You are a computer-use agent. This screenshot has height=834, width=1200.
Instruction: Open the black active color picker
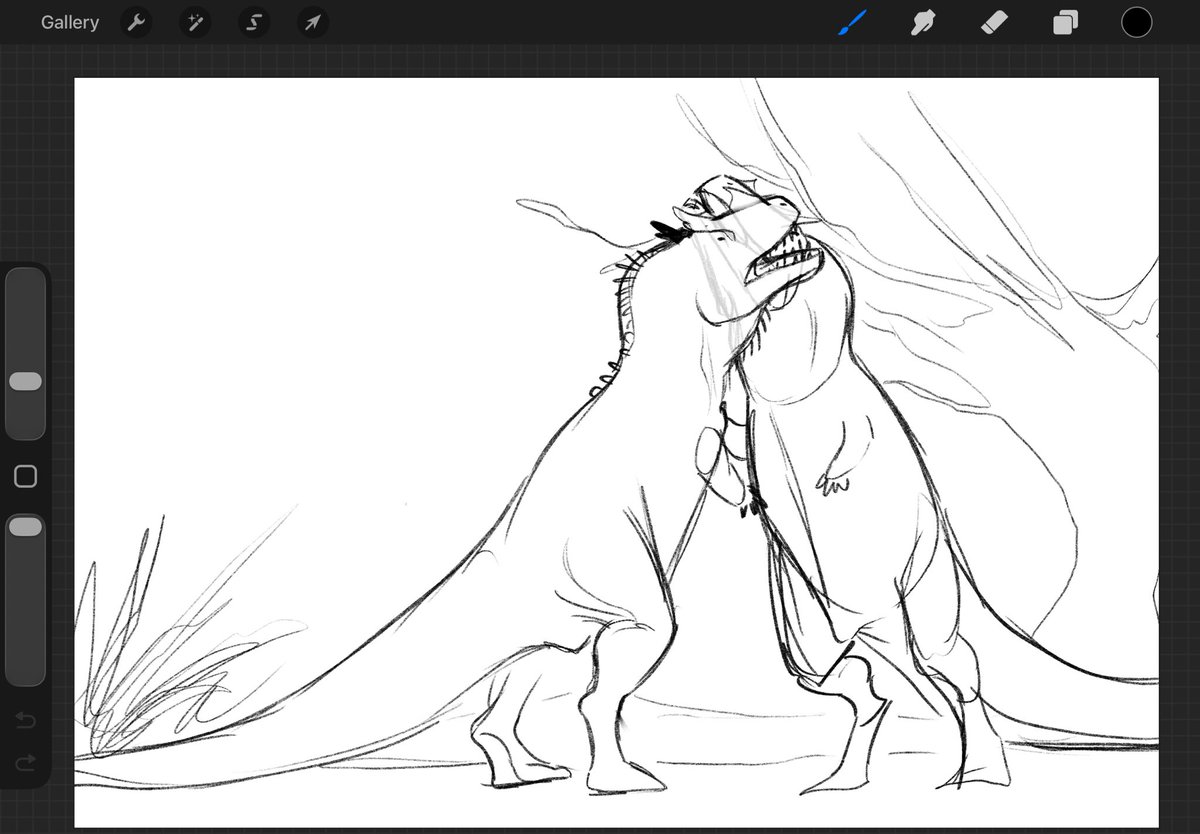click(x=1136, y=22)
